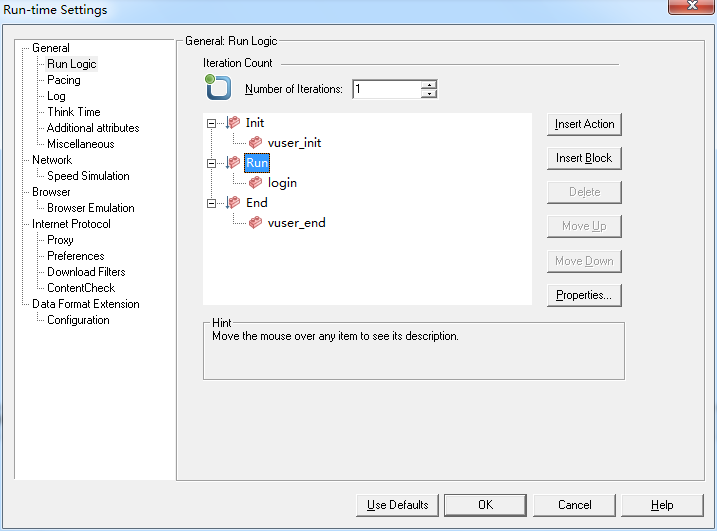Click the Insert Block button
The image size is (717, 531).
pos(584,158)
